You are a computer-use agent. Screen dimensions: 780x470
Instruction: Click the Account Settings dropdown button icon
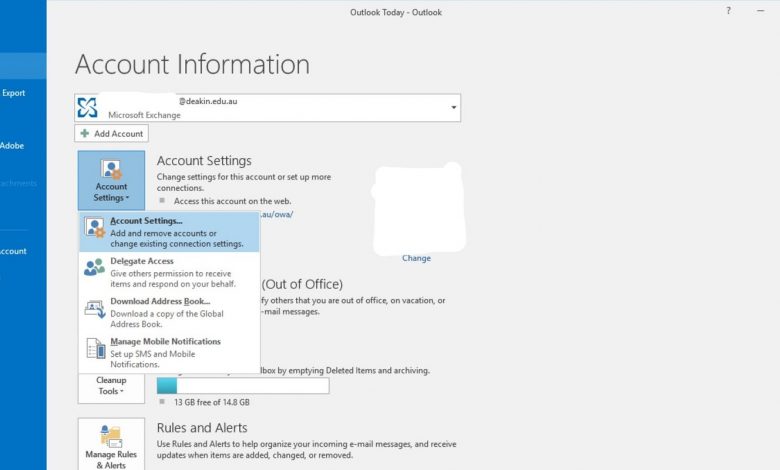(111, 168)
